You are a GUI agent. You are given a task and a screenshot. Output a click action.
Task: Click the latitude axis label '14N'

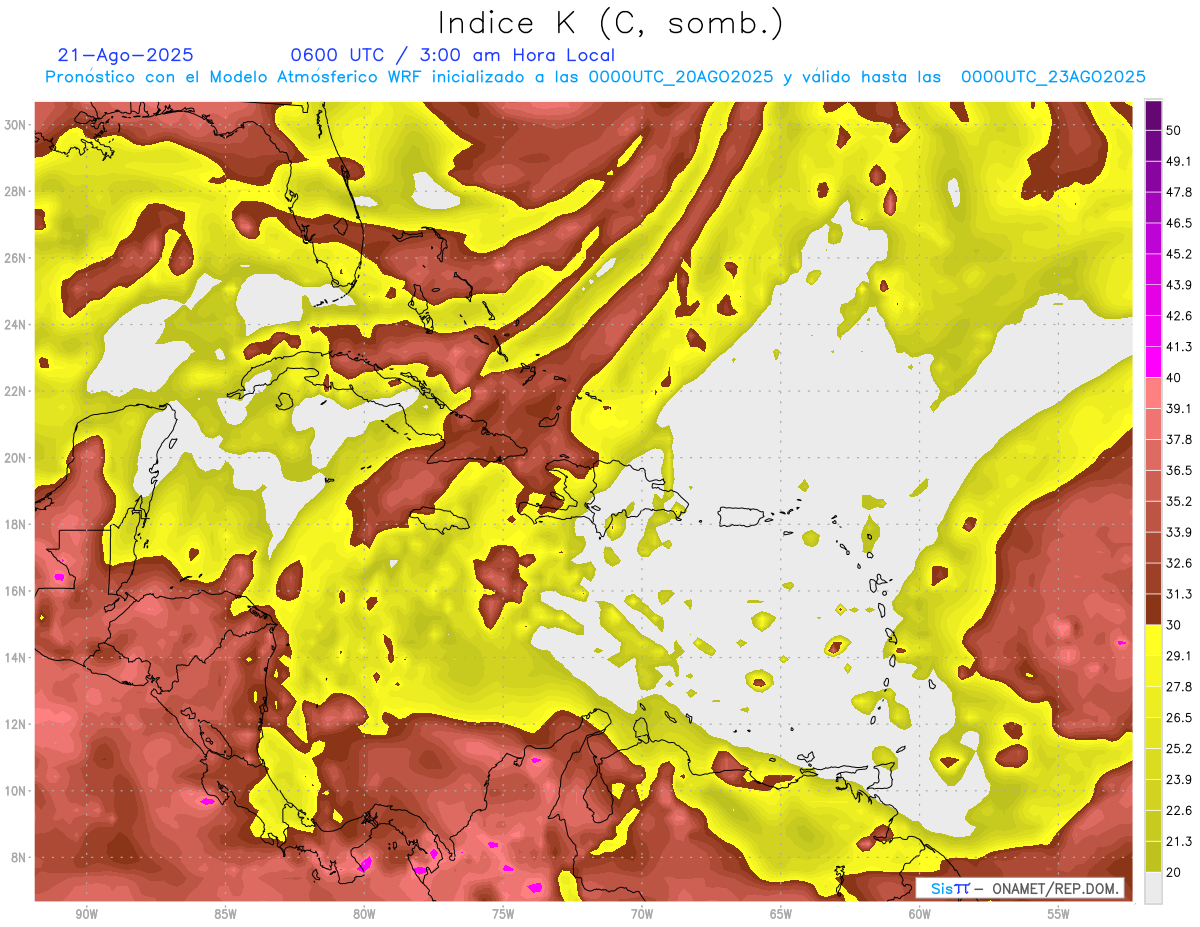tap(15, 657)
